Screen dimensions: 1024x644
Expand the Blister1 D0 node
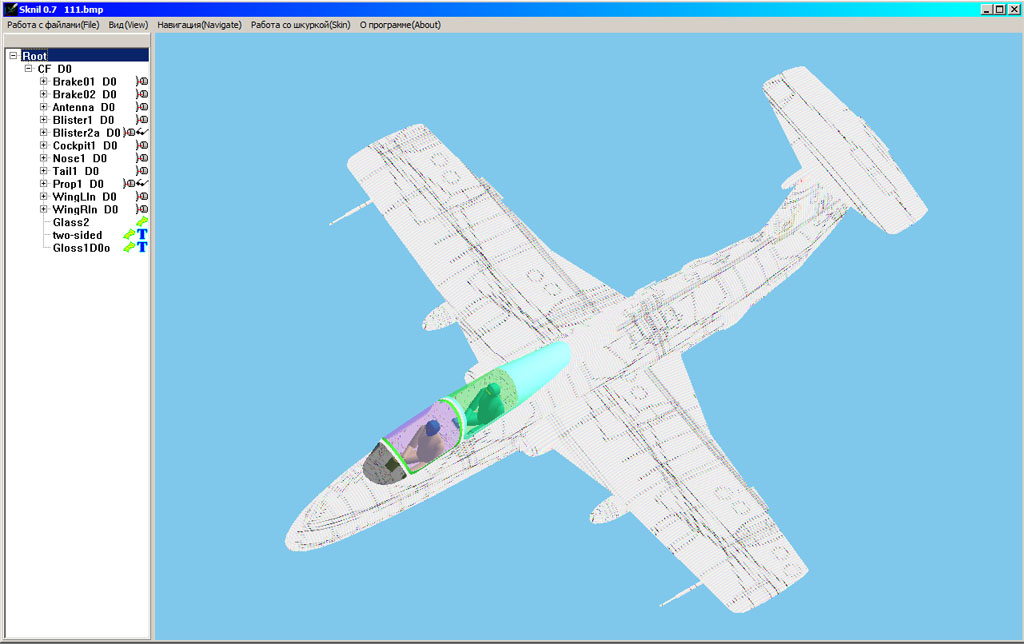click(44, 120)
